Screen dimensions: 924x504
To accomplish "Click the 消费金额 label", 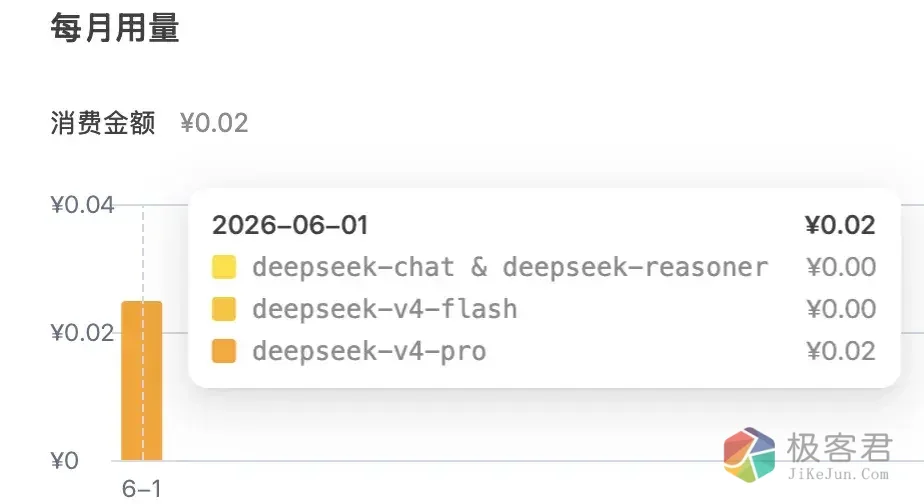I will point(103,123).
